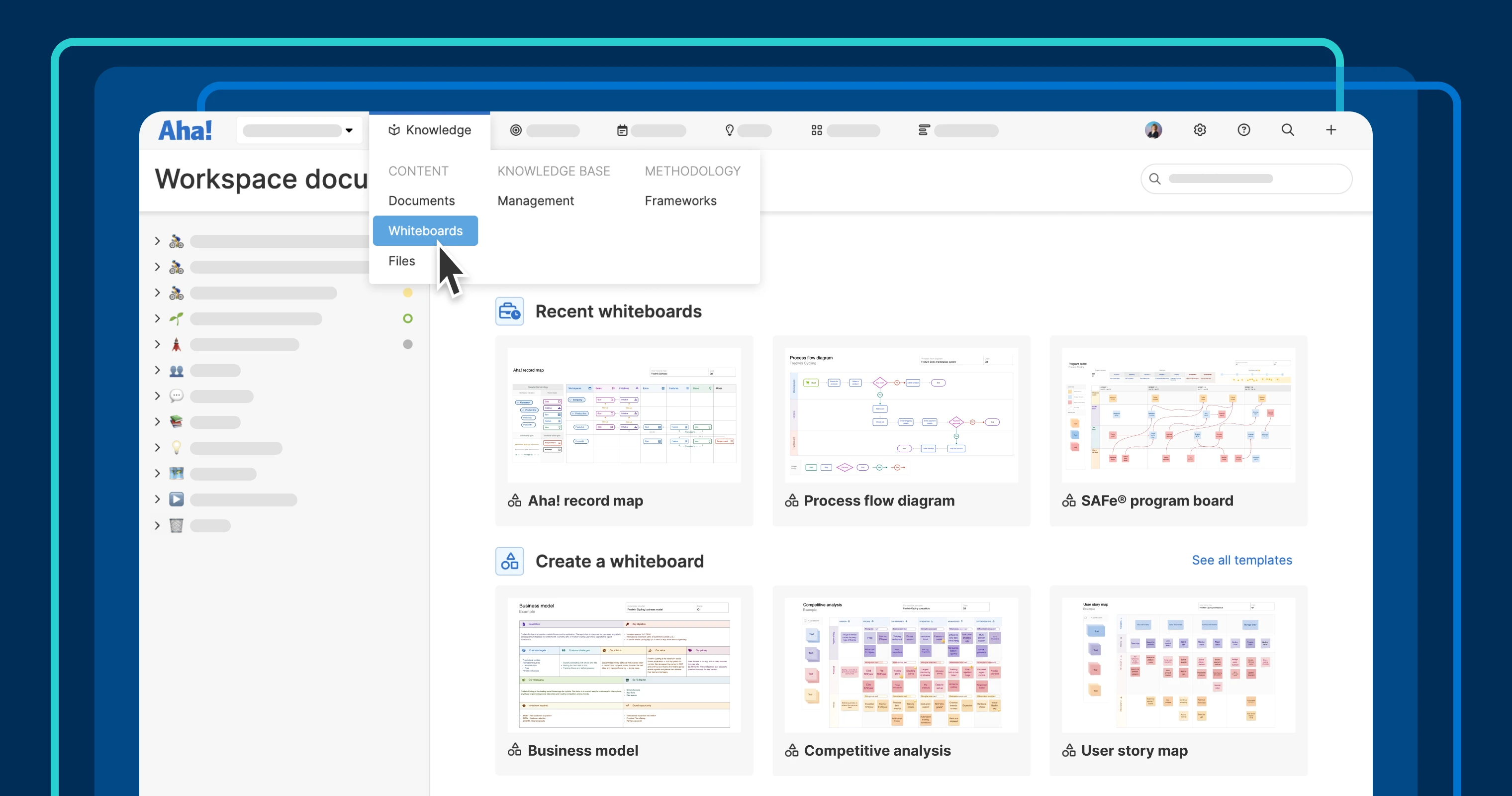This screenshot has height=796, width=1512.
Task: Open the workspace selector dropdown arrow
Action: pos(349,130)
